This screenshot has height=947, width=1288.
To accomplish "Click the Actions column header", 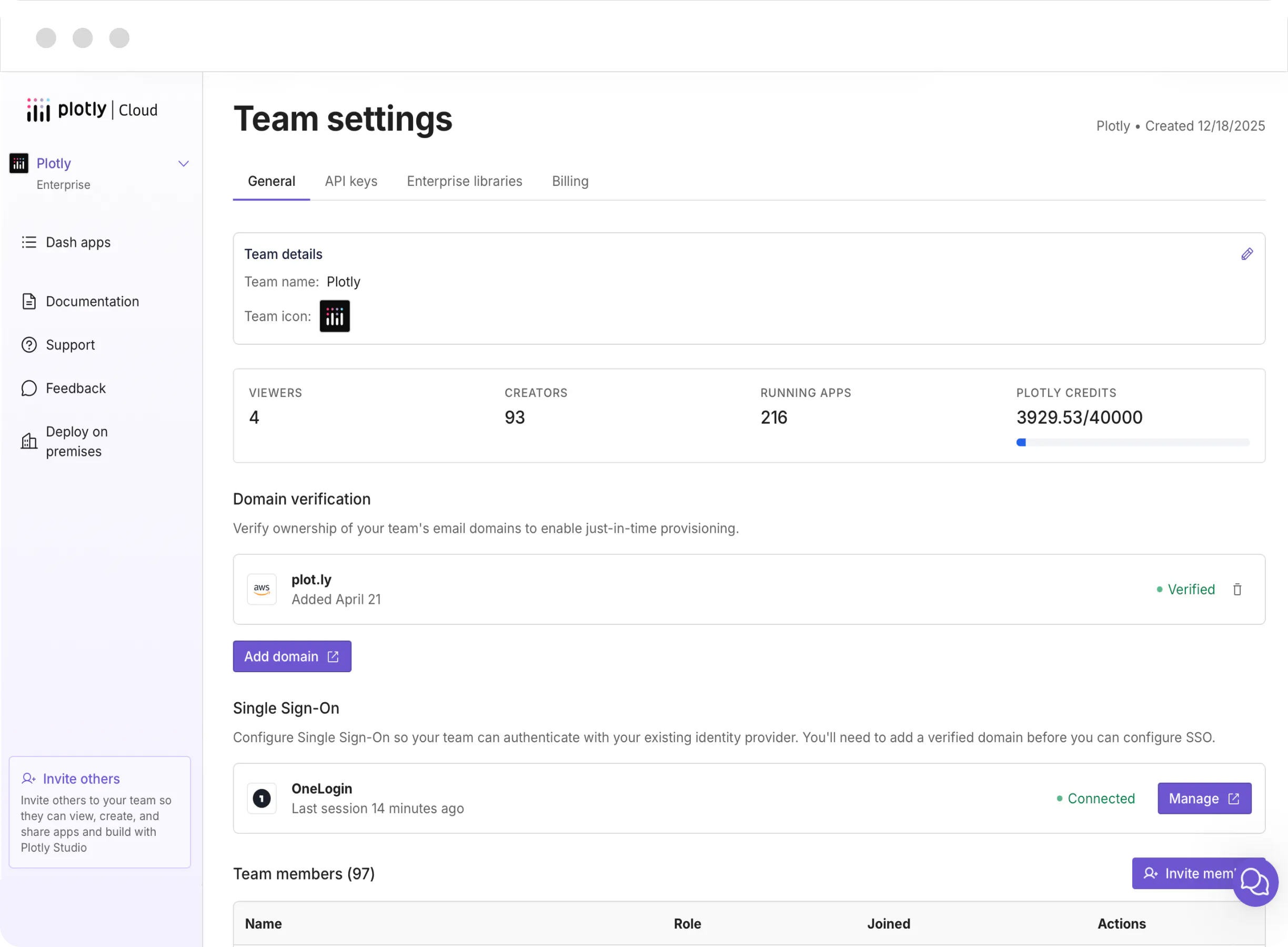I will pos(1122,924).
